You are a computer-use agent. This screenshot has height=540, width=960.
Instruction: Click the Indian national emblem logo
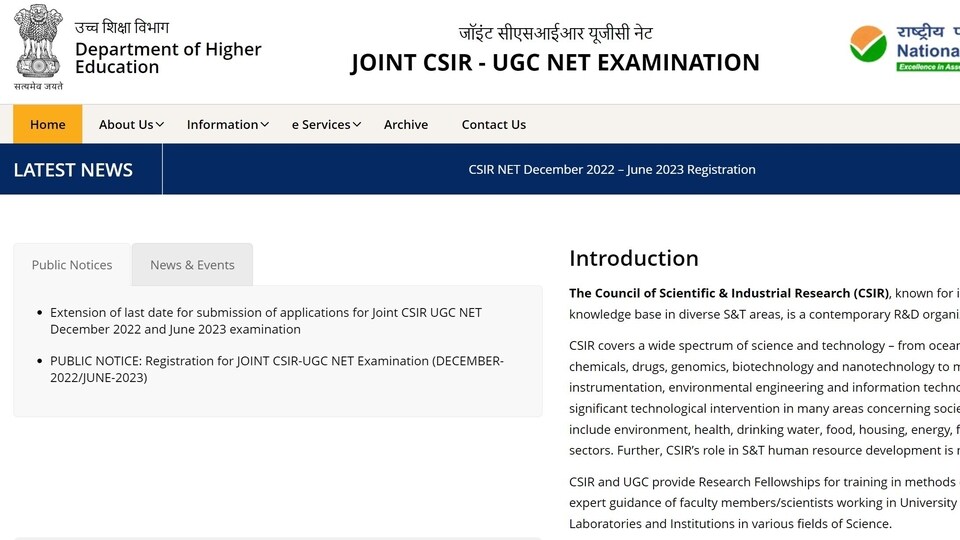coord(38,48)
